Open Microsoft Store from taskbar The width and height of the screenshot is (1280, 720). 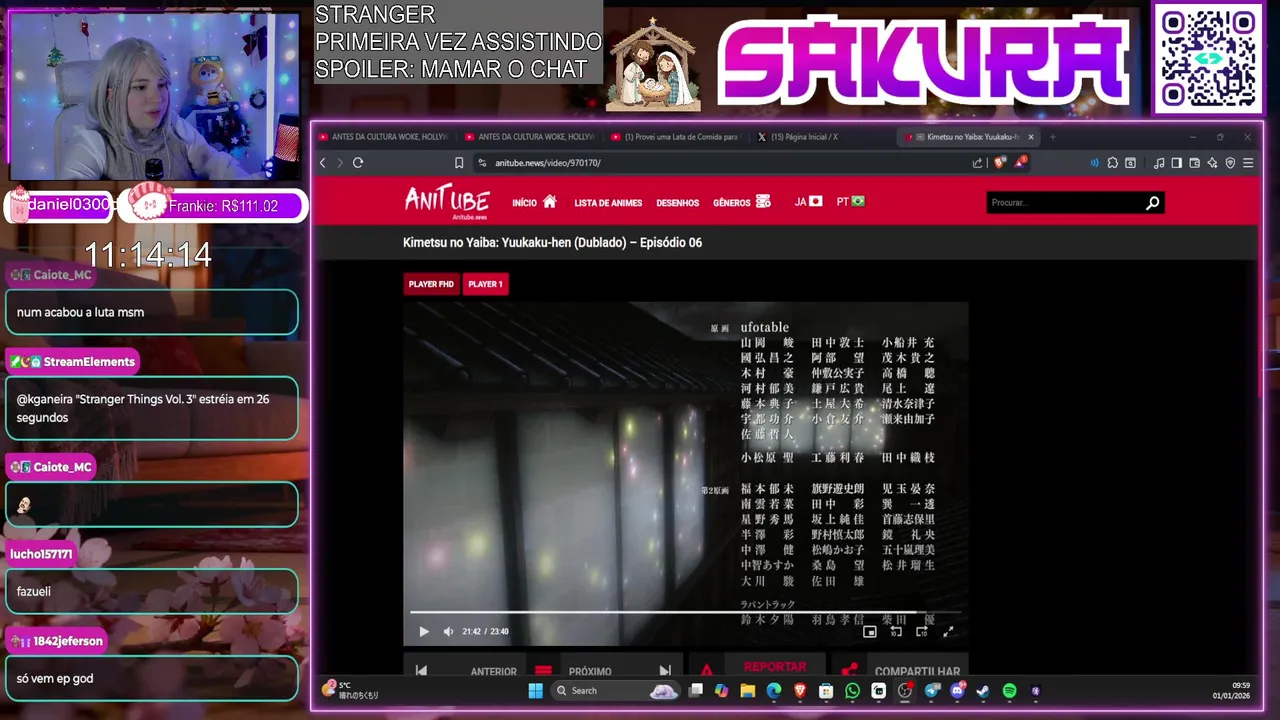pyautogui.click(x=826, y=691)
